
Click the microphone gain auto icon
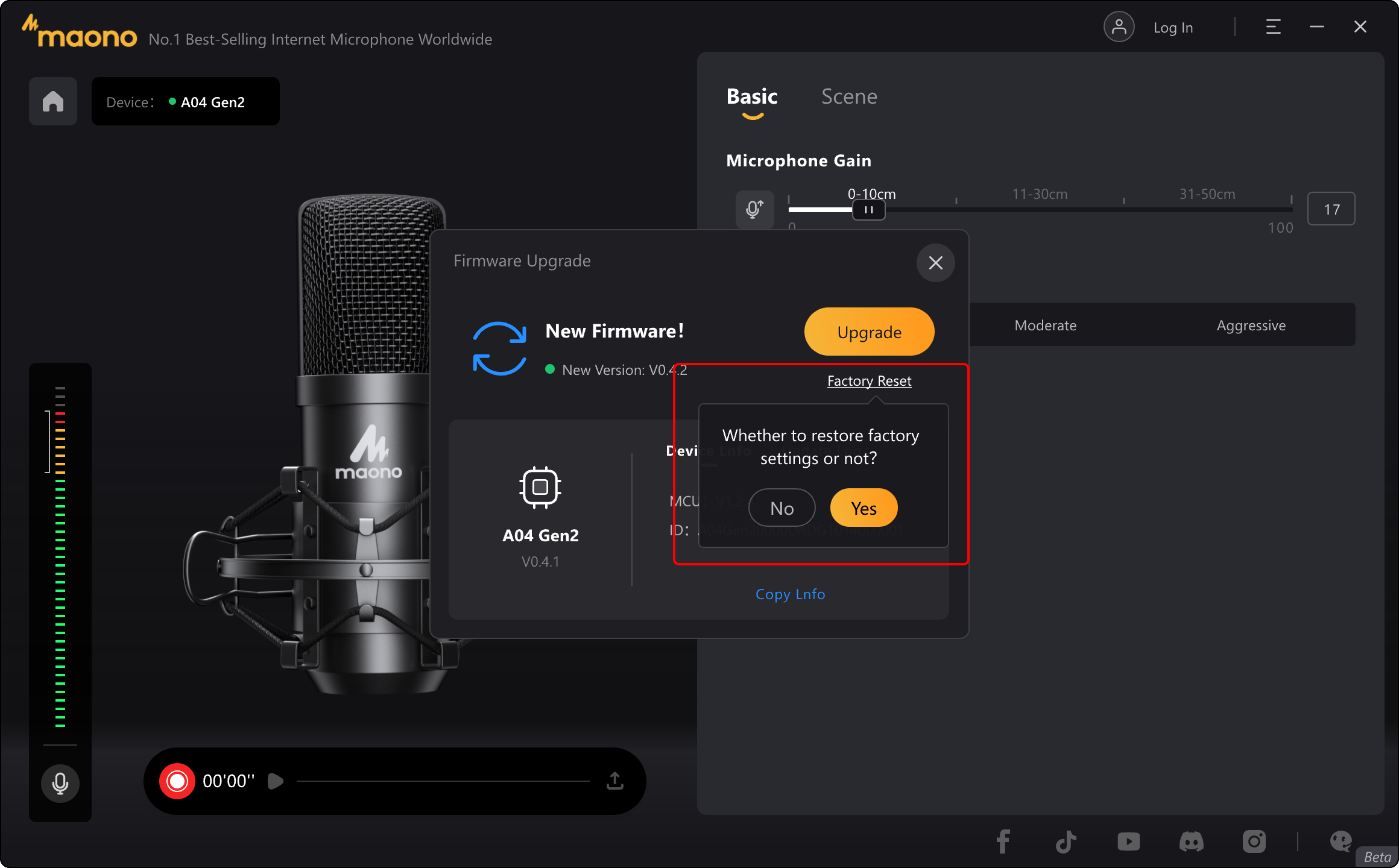[x=754, y=209]
